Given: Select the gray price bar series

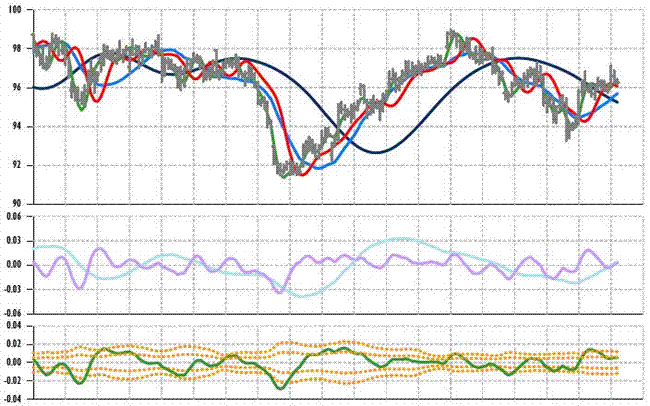Looking at the screenshot, I should (x=420, y=70).
